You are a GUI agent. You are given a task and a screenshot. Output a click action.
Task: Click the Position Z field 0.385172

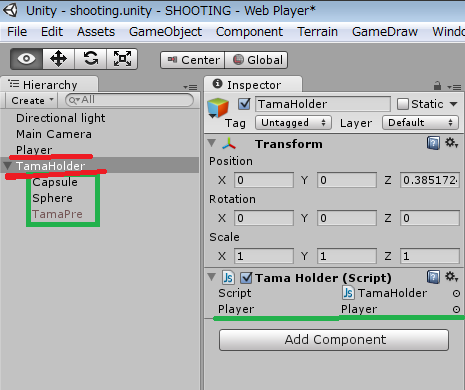[430, 180]
